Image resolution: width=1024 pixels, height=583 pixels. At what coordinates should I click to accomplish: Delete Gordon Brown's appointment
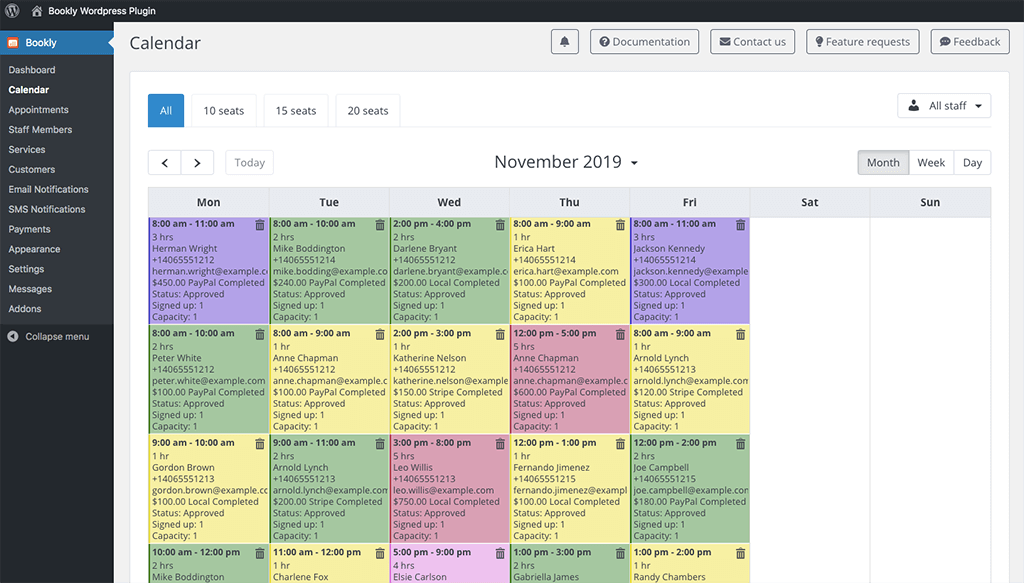[x=259, y=444]
